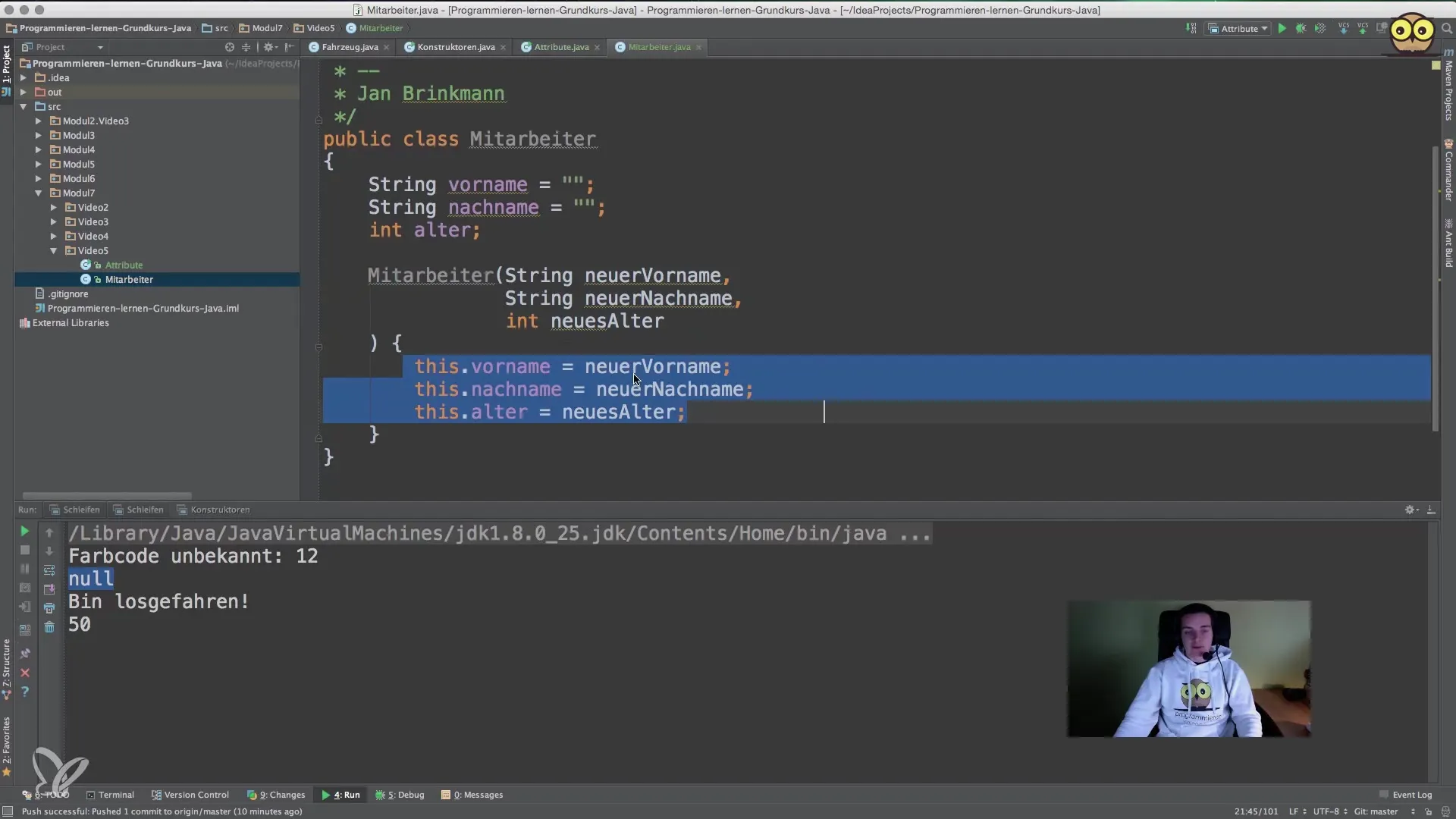This screenshot has height=819, width=1456.
Task: Open Project panel gear settings
Action: point(269,47)
